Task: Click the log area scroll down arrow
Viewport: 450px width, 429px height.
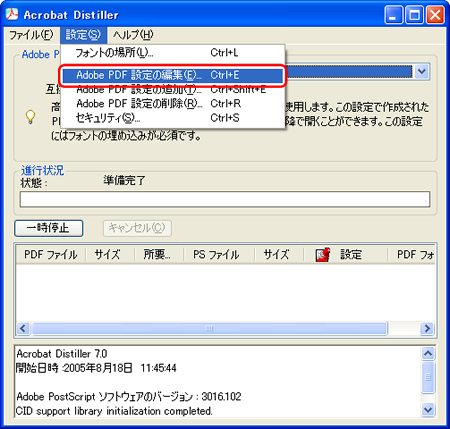Action: [428, 409]
